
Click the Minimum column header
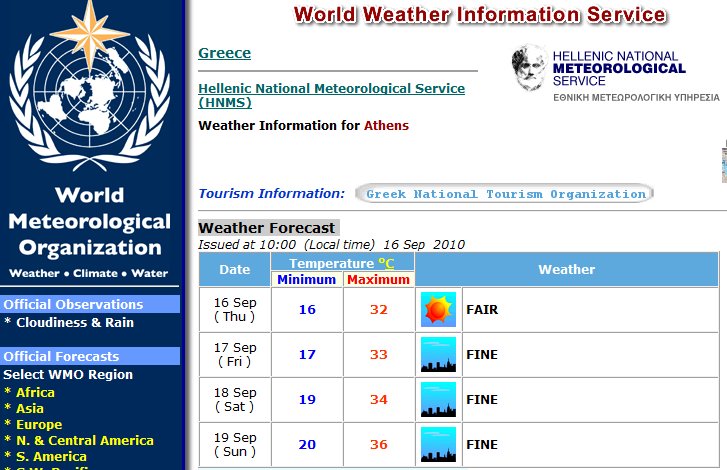306,279
